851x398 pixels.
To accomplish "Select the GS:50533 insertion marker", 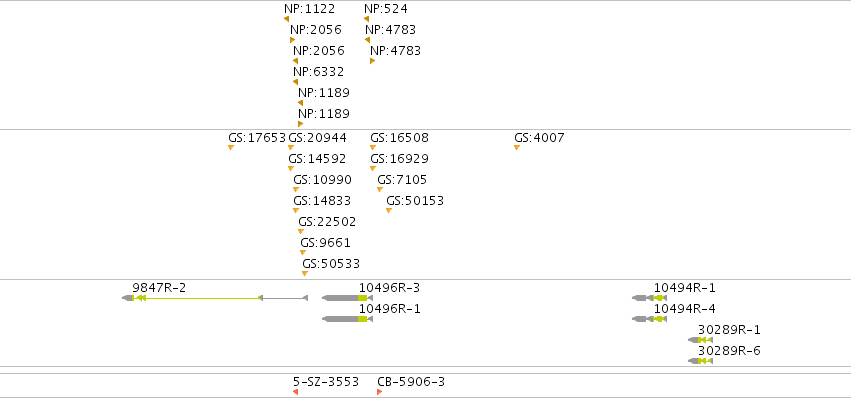I will (304, 274).
